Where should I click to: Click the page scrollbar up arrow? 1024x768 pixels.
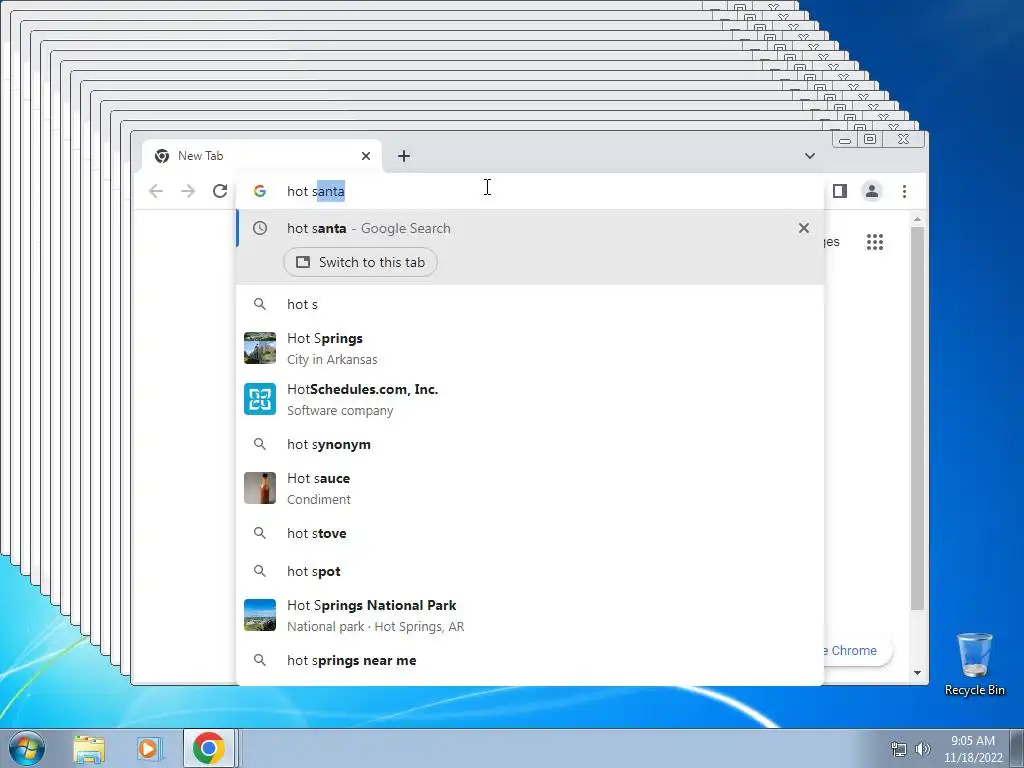click(918, 219)
